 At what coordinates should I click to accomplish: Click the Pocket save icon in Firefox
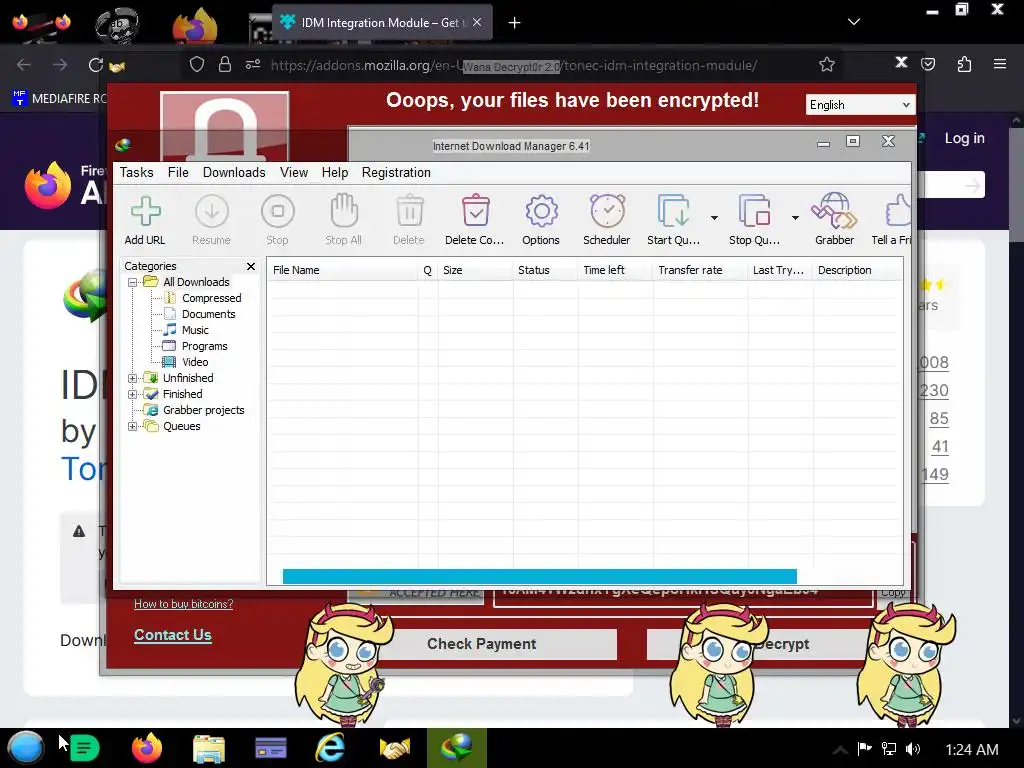point(928,64)
